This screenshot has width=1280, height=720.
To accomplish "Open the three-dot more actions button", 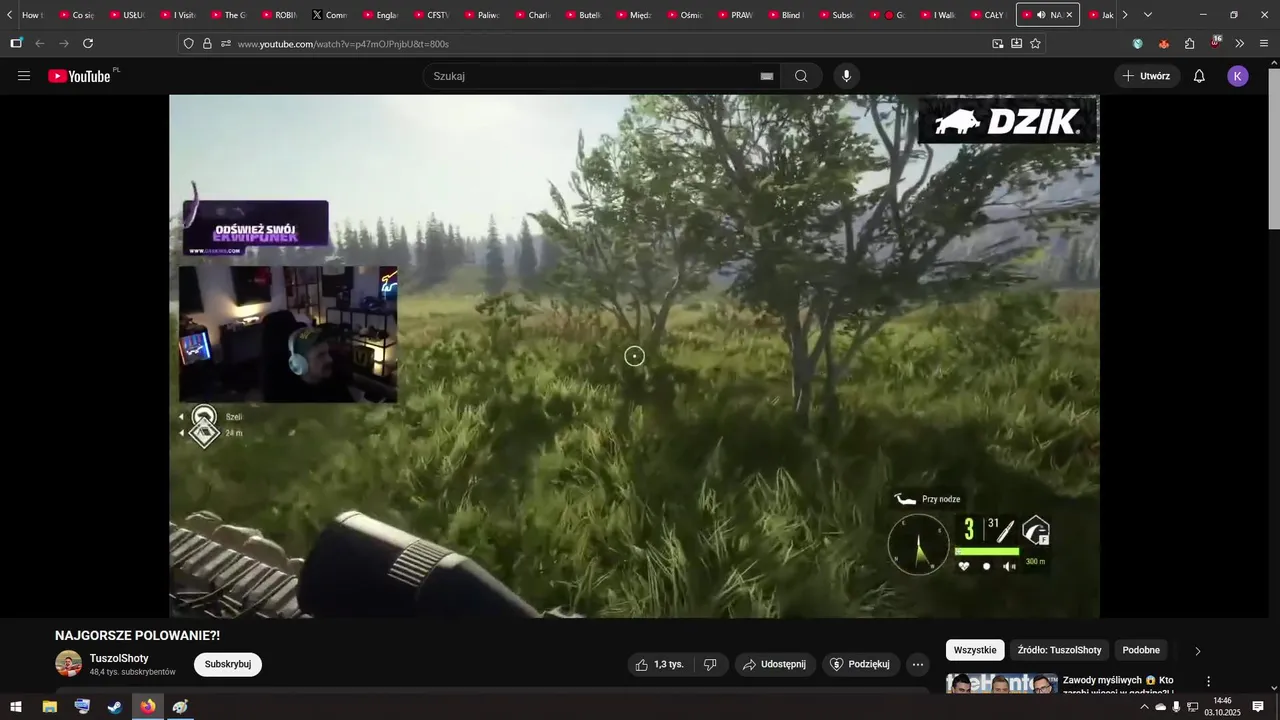I will click(918, 664).
